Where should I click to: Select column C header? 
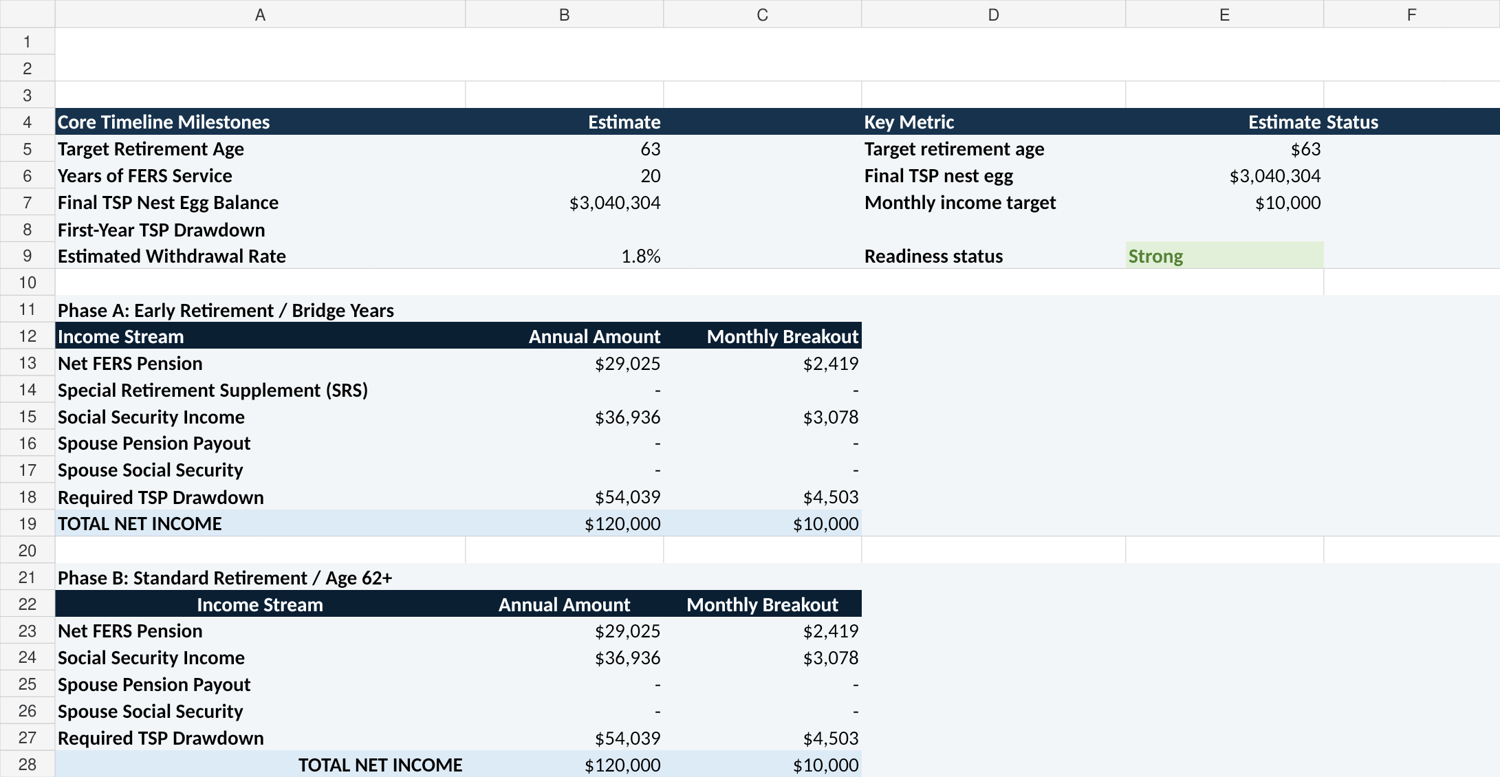click(x=762, y=14)
